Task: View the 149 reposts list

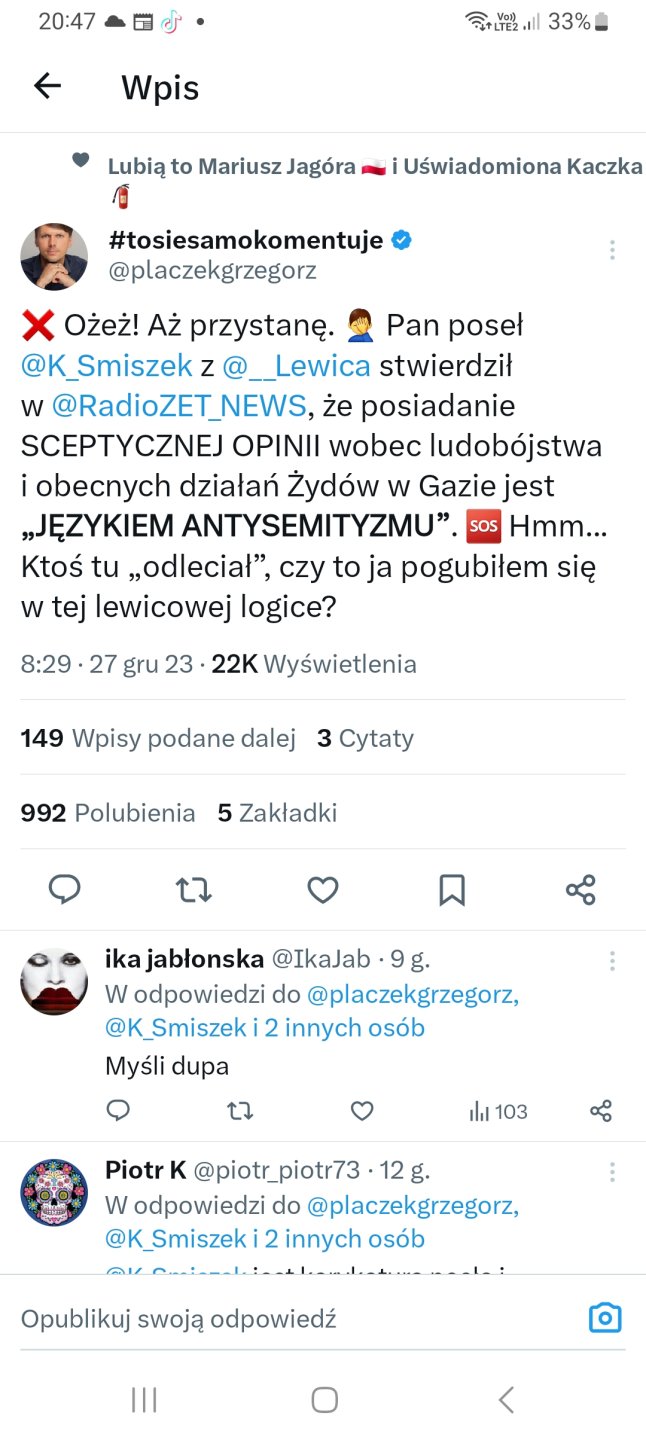Action: point(158,738)
